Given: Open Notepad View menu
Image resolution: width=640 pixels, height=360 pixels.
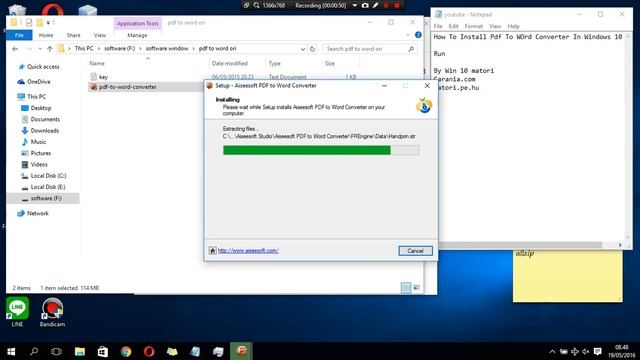Looking at the screenshot, I should [x=495, y=26].
